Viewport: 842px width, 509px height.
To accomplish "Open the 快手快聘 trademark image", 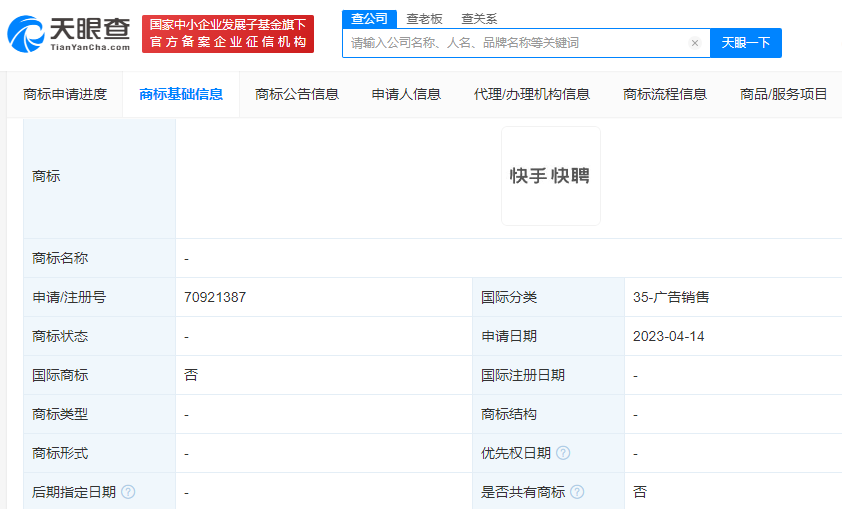I will [x=551, y=176].
